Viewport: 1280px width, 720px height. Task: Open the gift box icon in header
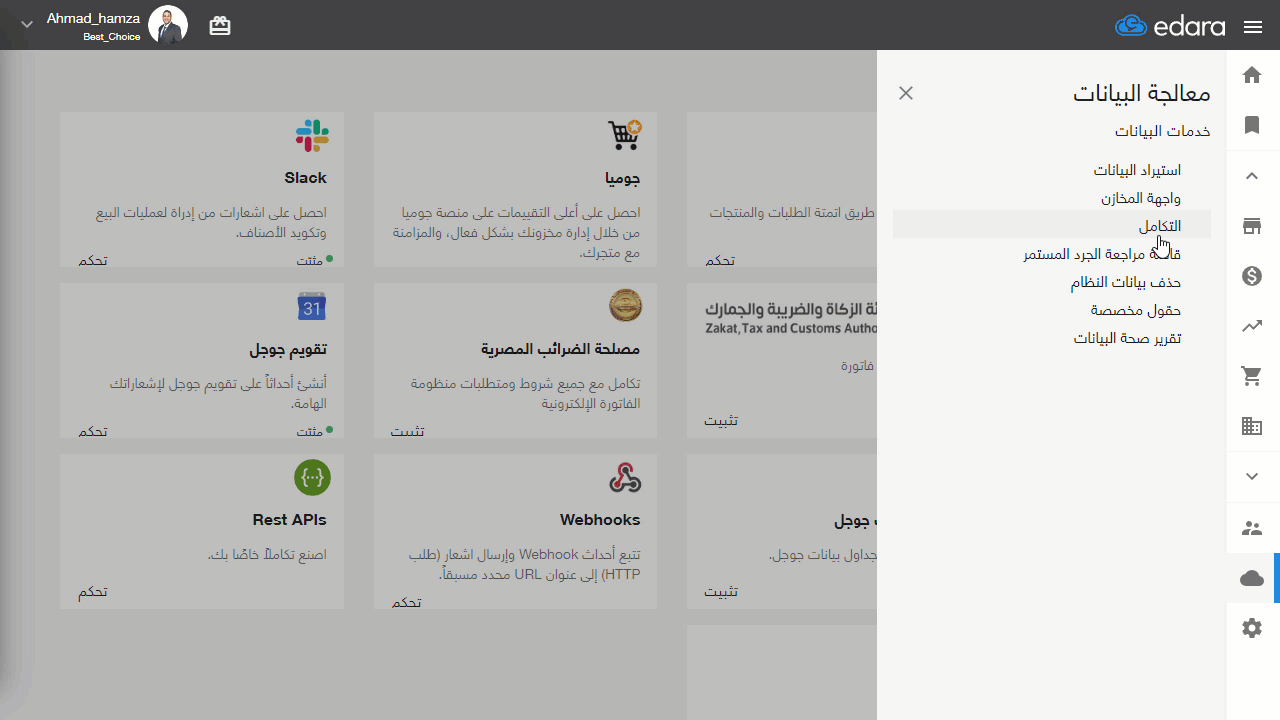pos(220,26)
